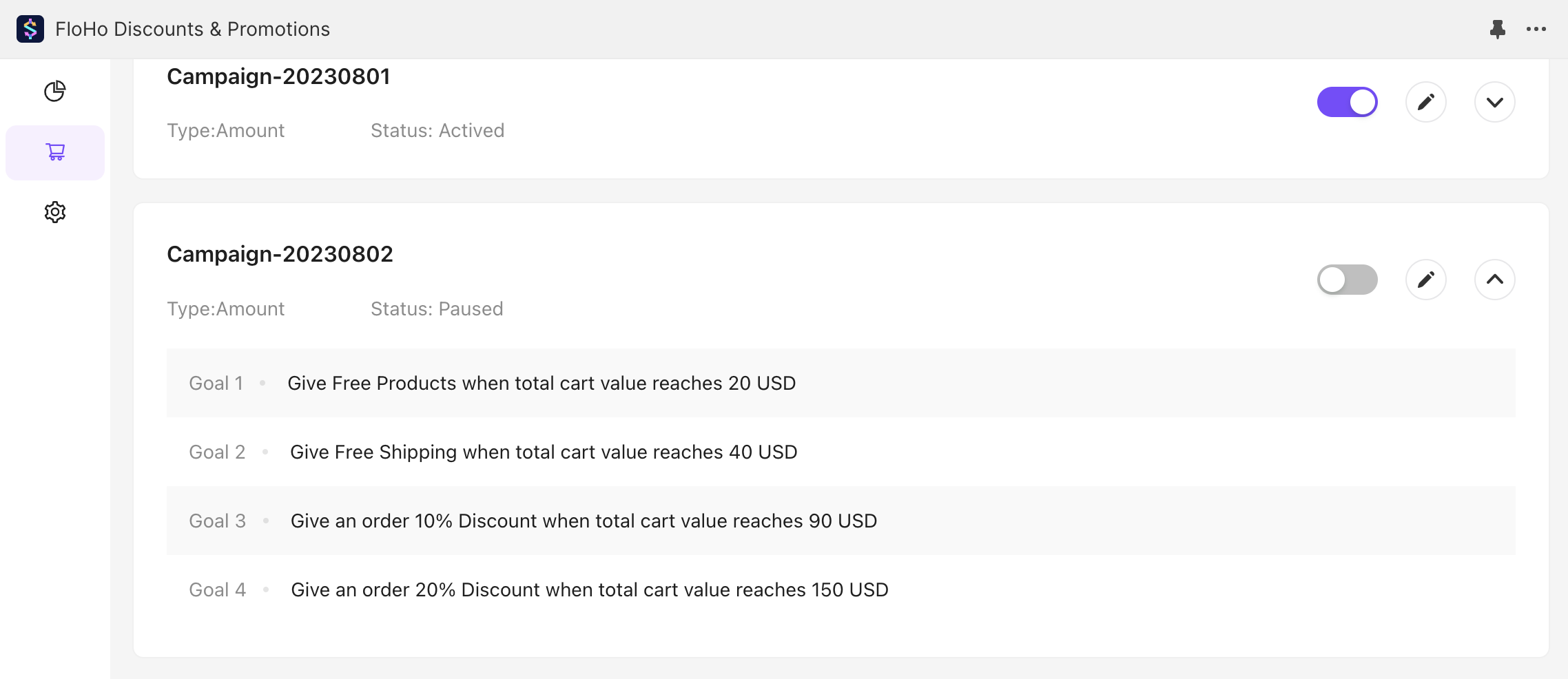The image size is (1568, 679).
Task: Select the Goal 1 Free Products row
Action: (541, 383)
